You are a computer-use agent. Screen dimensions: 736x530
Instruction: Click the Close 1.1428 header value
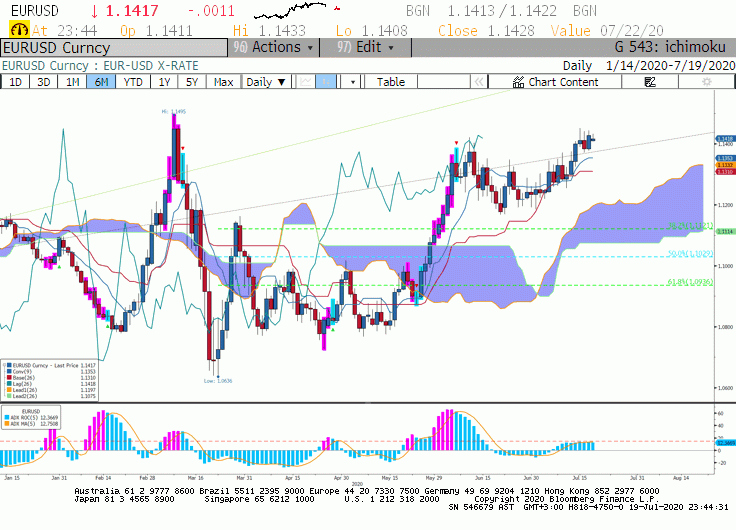coord(486,31)
